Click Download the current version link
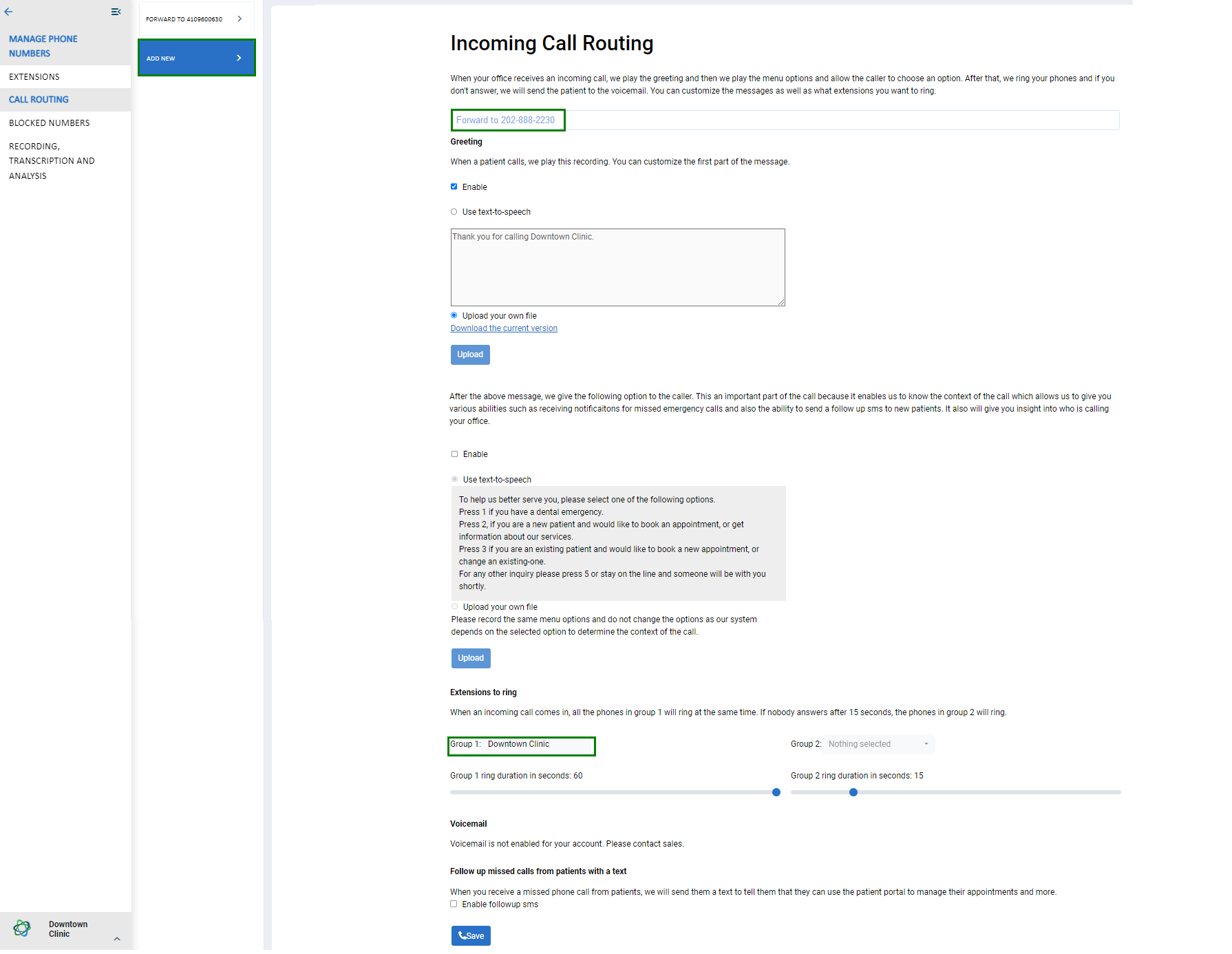Viewport: 1232px width, 954px height. [504, 328]
